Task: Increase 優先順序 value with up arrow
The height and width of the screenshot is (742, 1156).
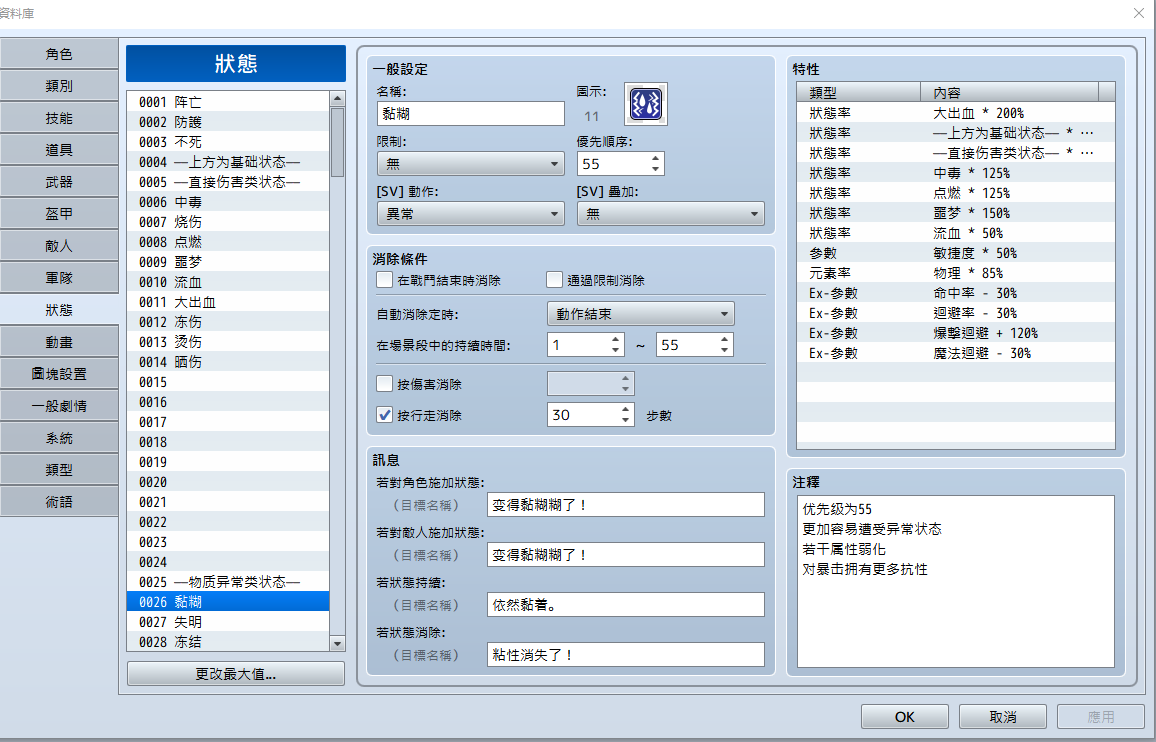Action: 655,158
